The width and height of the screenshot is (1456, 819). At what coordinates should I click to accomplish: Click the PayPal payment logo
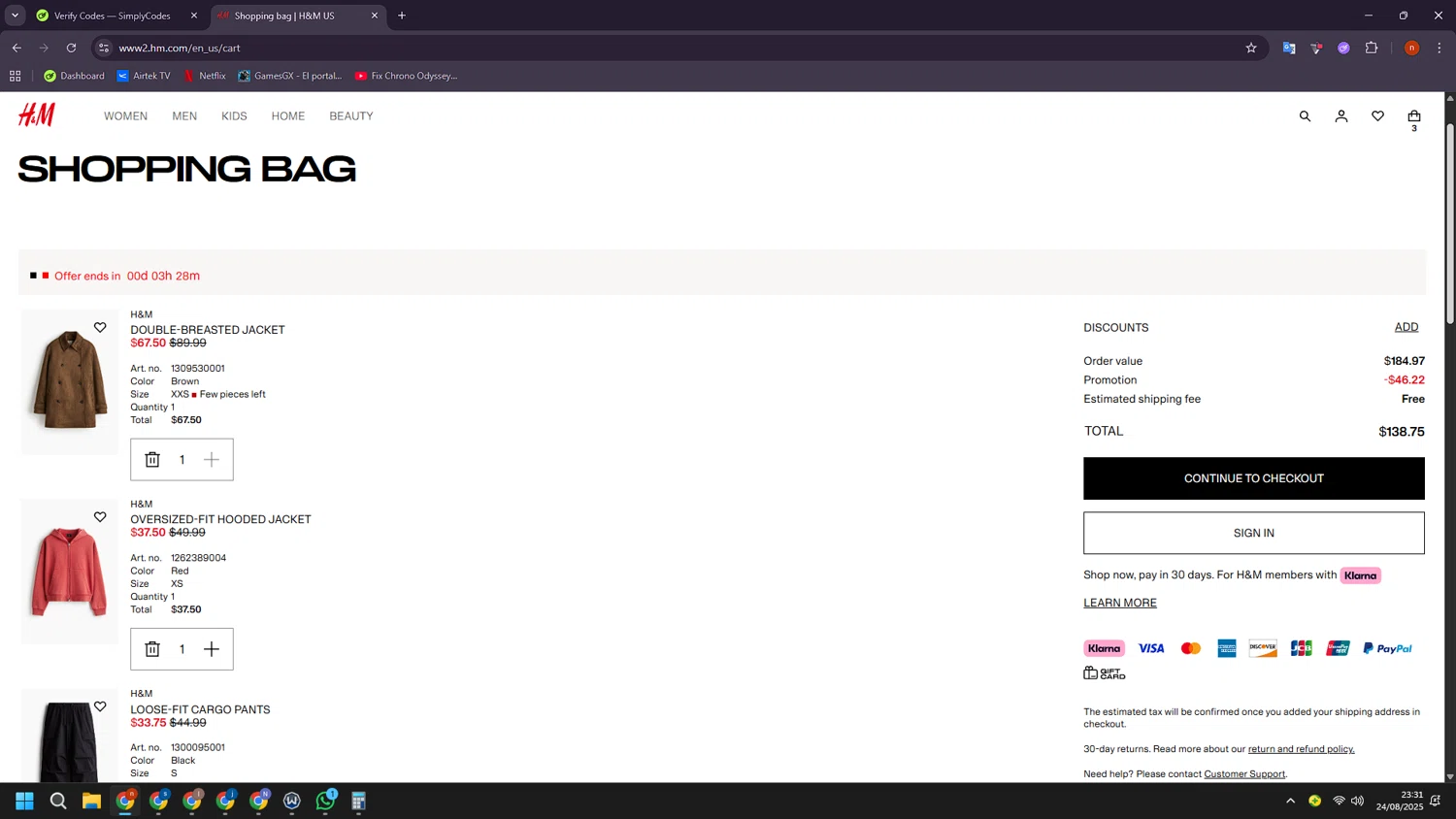(x=1388, y=648)
